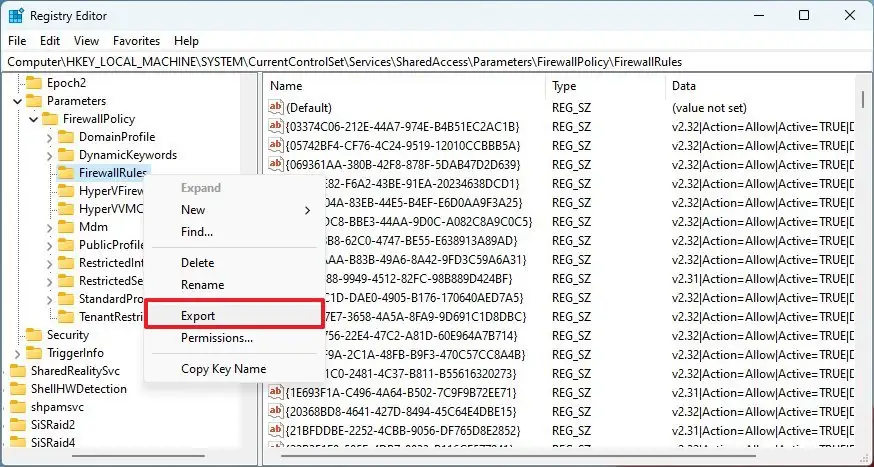Viewport: 874px width, 467px height.
Task: Collapse the FirewallPolicy tree node
Action: pos(33,119)
